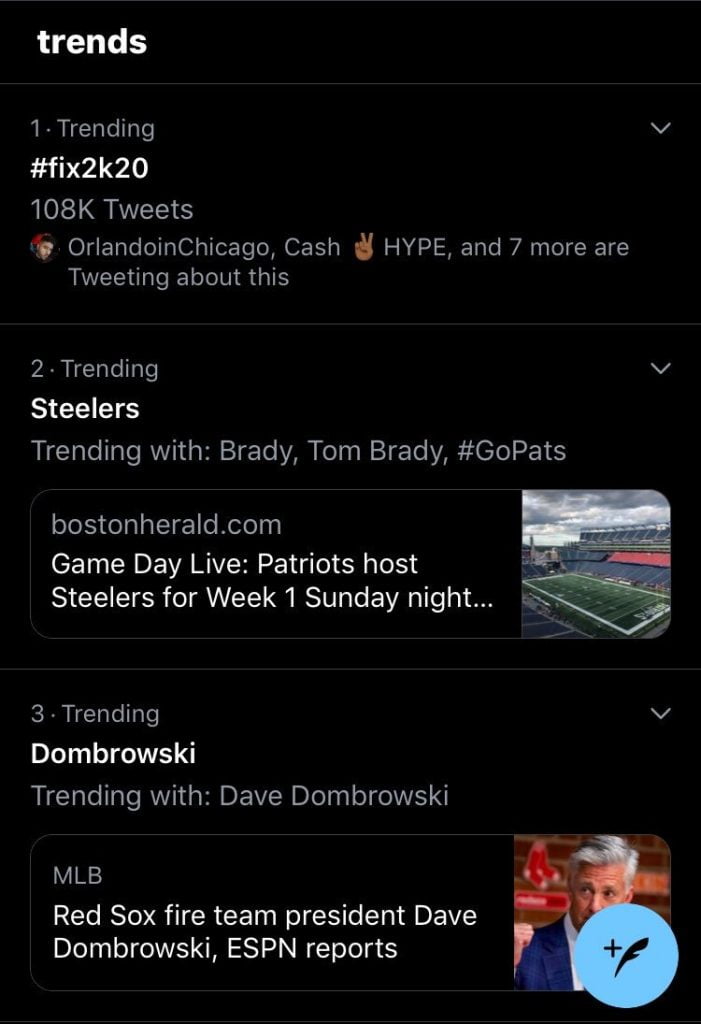The width and height of the screenshot is (701, 1024).
Task: Select the MLB source label
Action: 78,875
